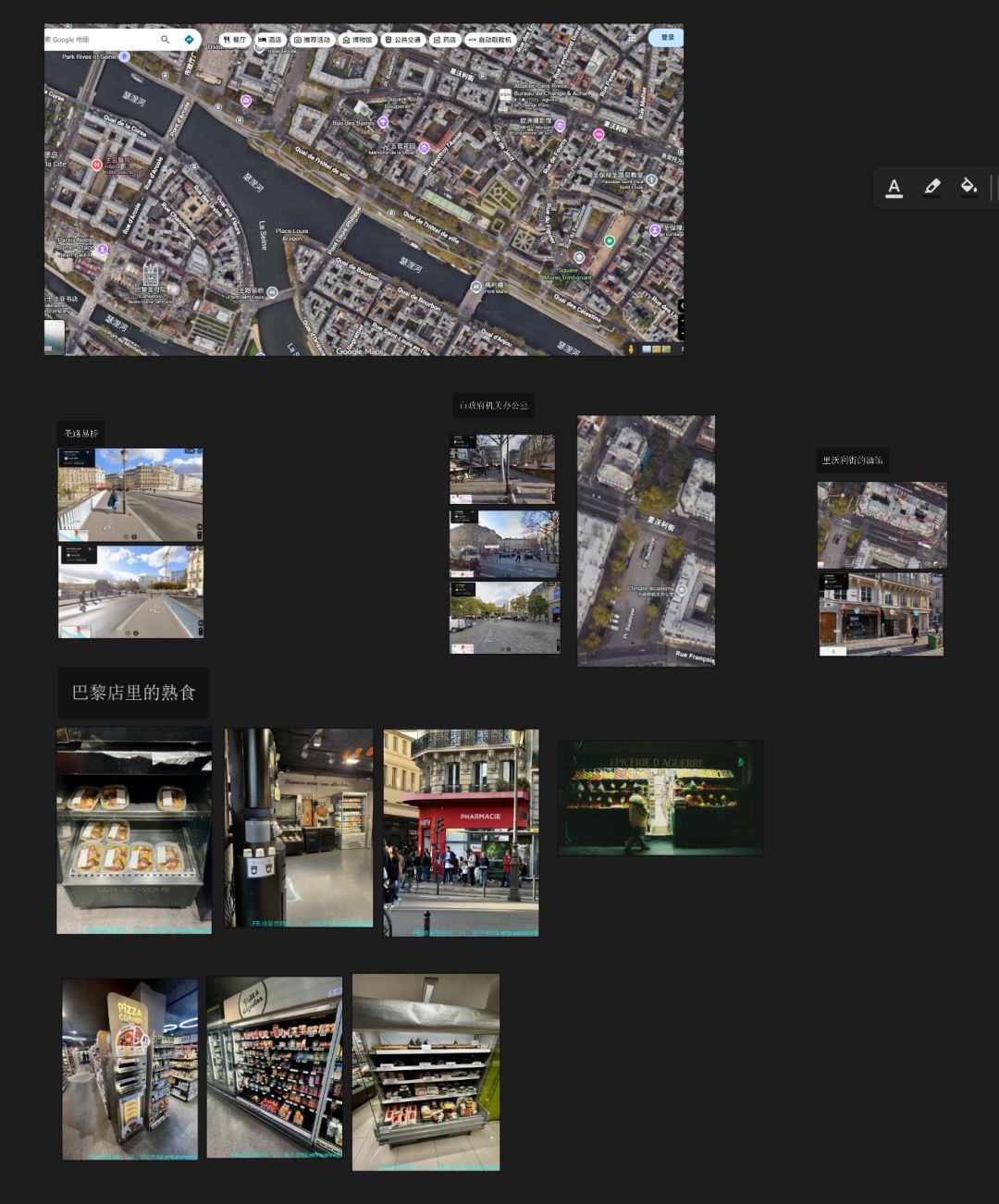This screenshot has width=999, height=1204.
Task: Click the 餐厅 restaurants chip
Action: pyautogui.click(x=235, y=40)
